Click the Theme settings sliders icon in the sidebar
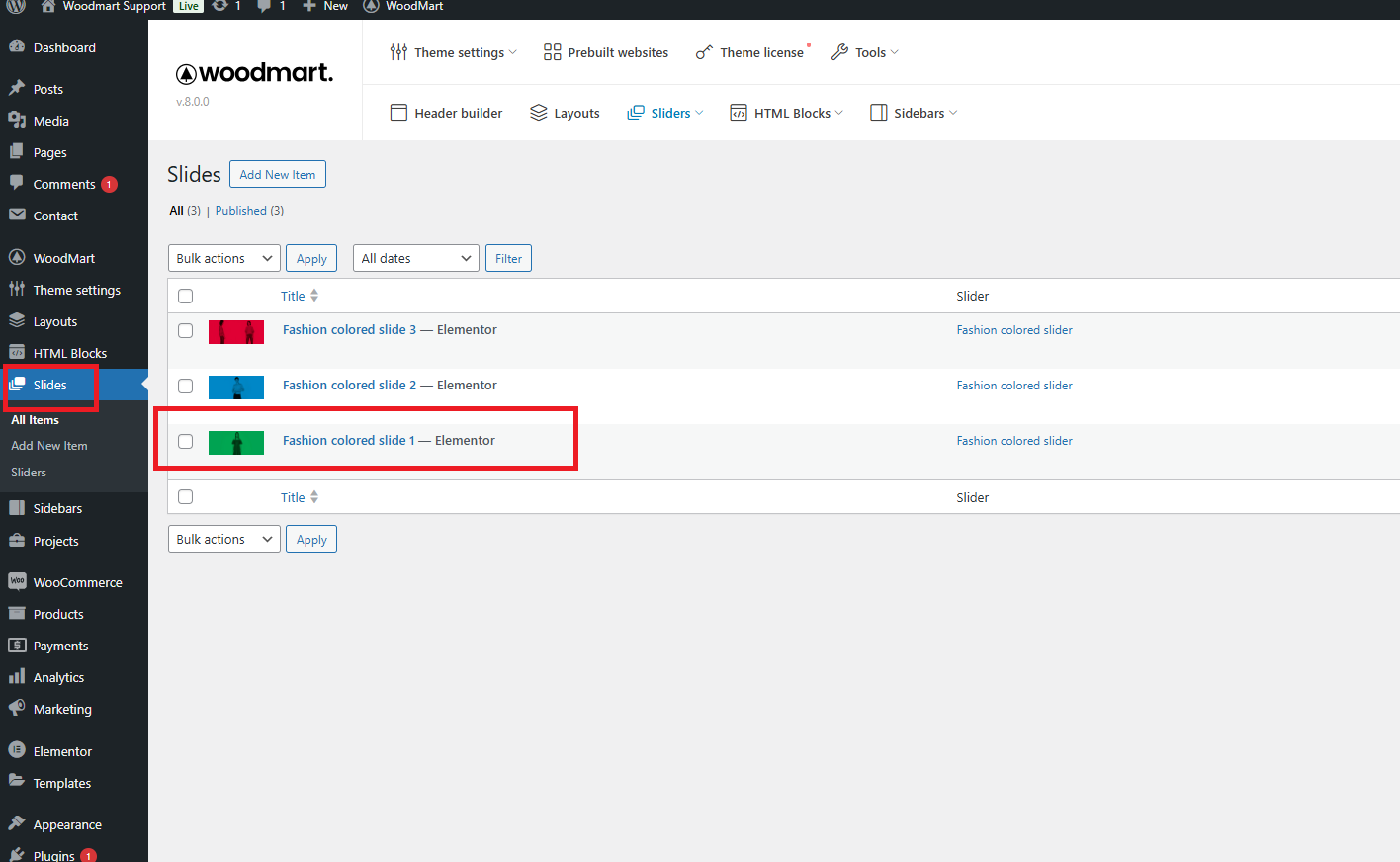This screenshot has width=1400, height=862. (17, 289)
